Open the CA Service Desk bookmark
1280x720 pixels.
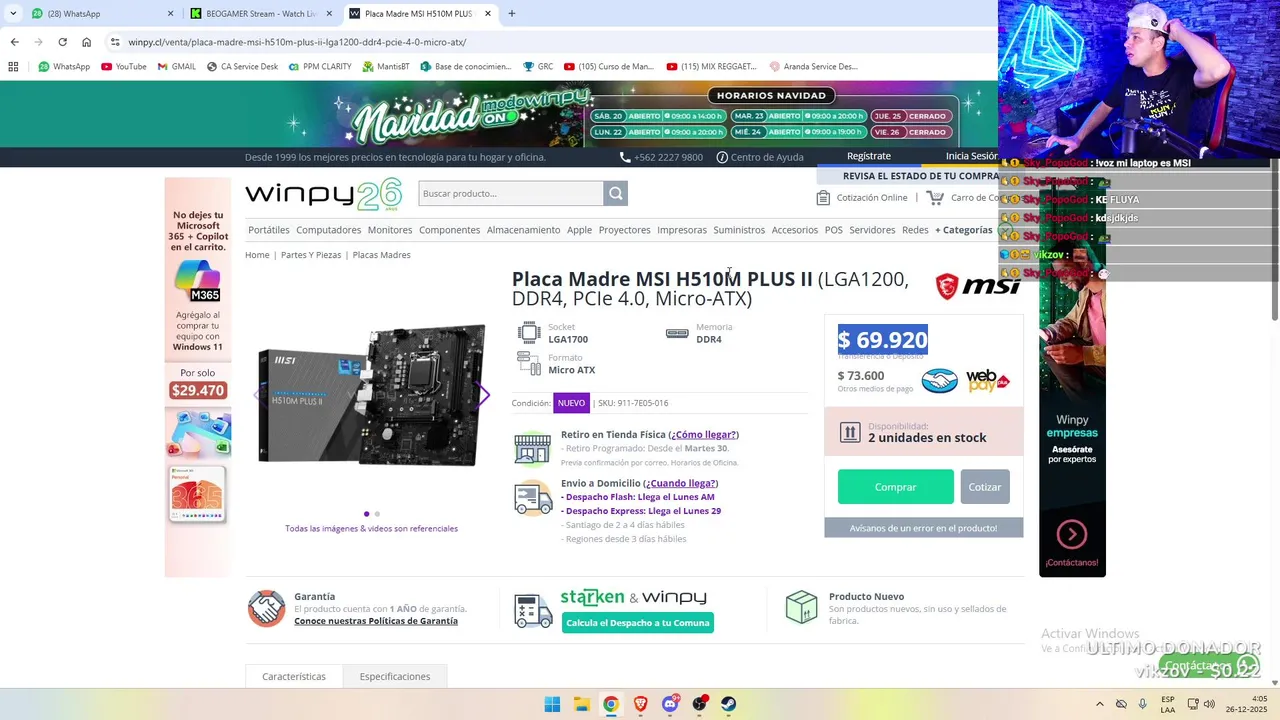point(242,67)
